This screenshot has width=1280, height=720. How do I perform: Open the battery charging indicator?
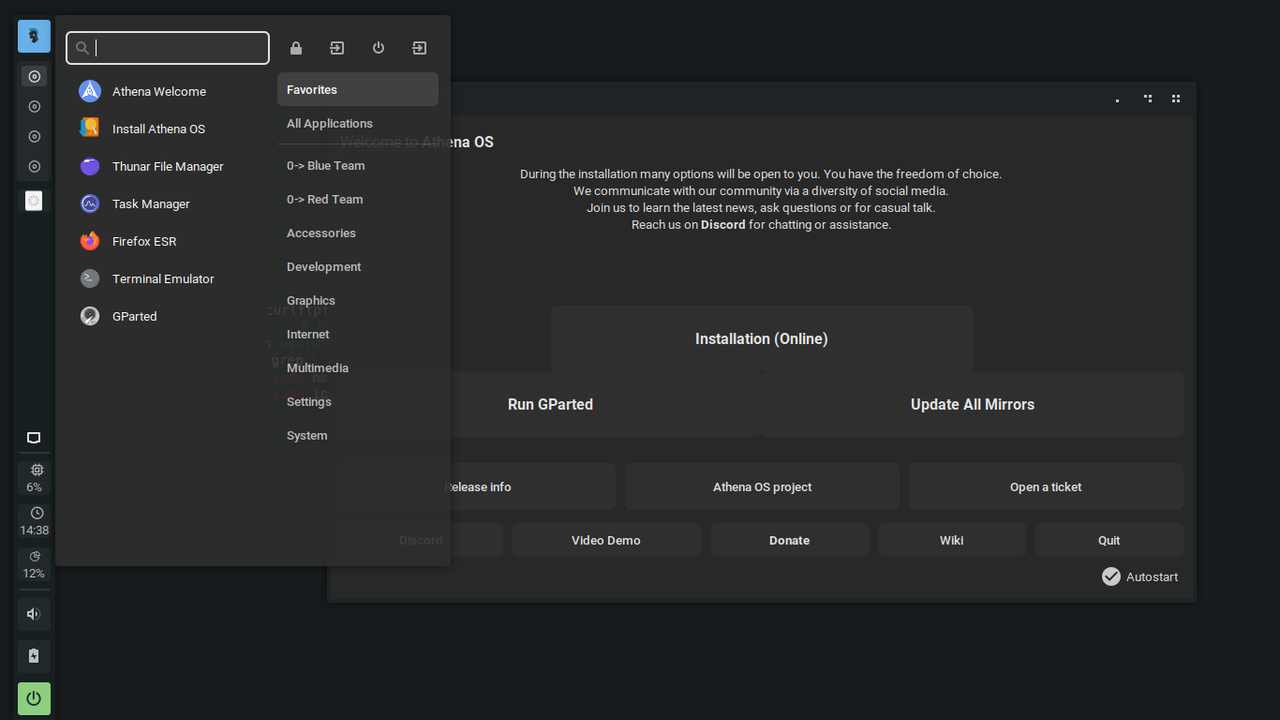point(34,656)
